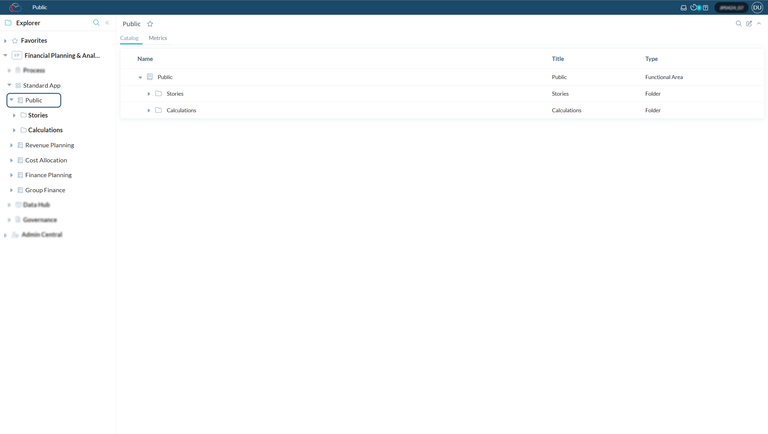Click the search icon in Explorer panel
768x434 pixels.
coord(96,23)
